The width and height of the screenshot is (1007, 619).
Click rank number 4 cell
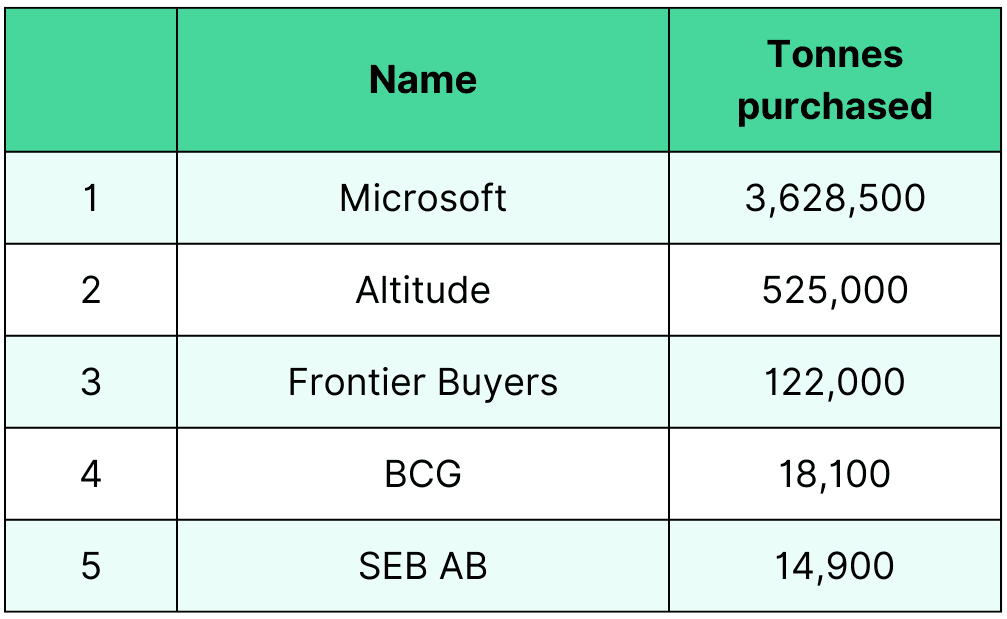click(91, 474)
